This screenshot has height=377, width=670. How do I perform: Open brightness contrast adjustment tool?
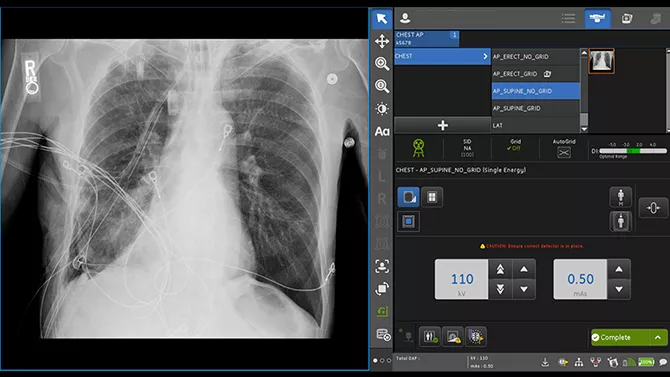382,109
